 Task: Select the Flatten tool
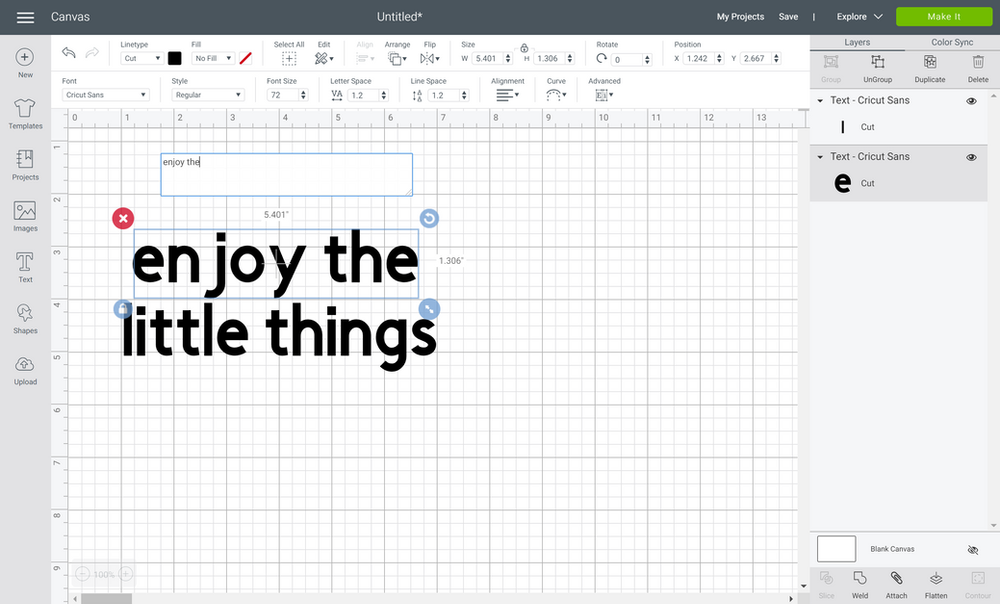[935, 583]
